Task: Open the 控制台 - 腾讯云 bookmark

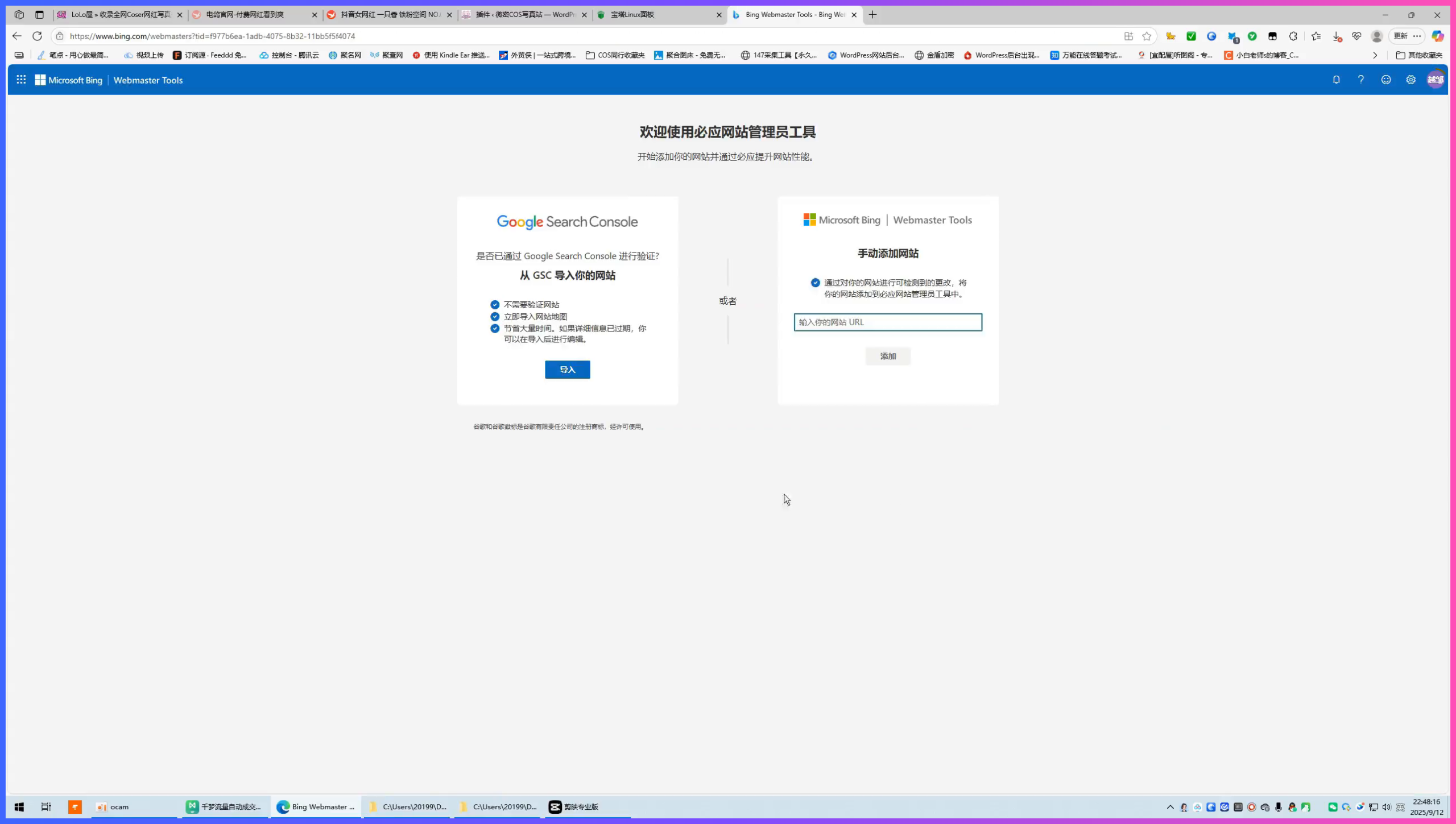Action: (x=289, y=55)
